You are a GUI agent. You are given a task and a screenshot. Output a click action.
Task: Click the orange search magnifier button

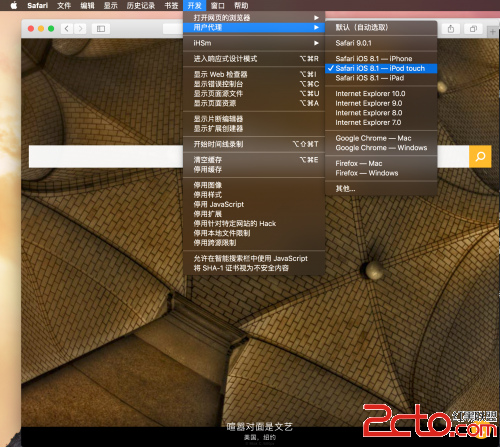tap(480, 156)
